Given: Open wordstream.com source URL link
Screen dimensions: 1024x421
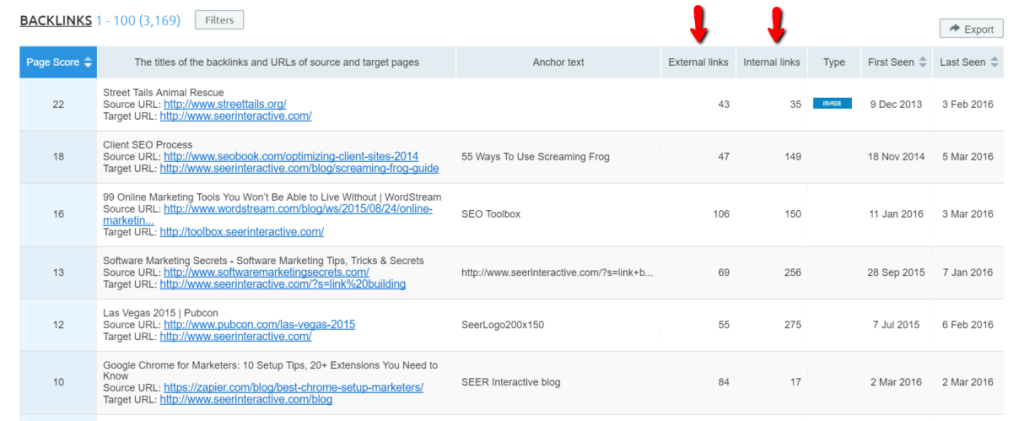Looking at the screenshot, I should [302, 208].
